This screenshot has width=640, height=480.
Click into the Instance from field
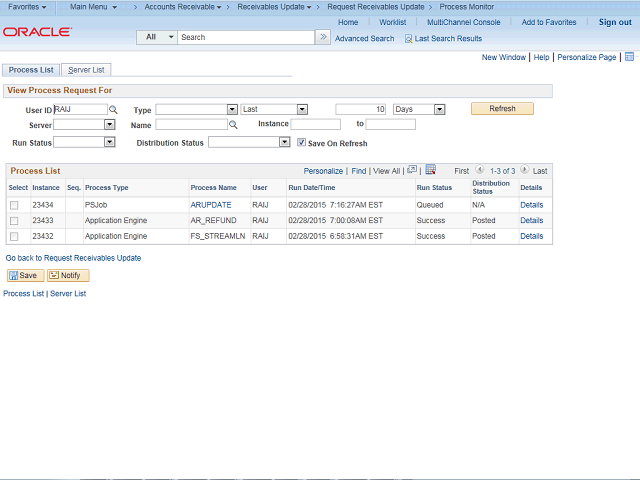(316, 124)
